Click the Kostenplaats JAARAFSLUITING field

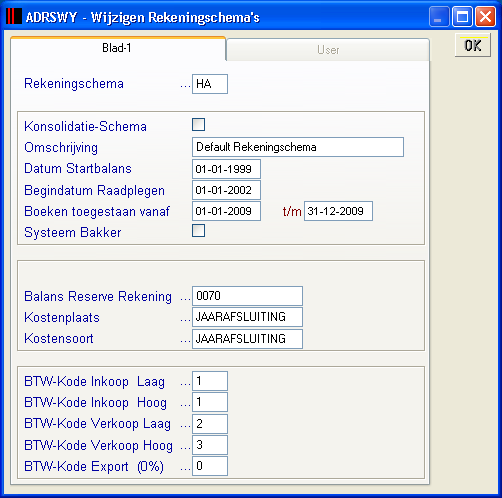[247, 317]
